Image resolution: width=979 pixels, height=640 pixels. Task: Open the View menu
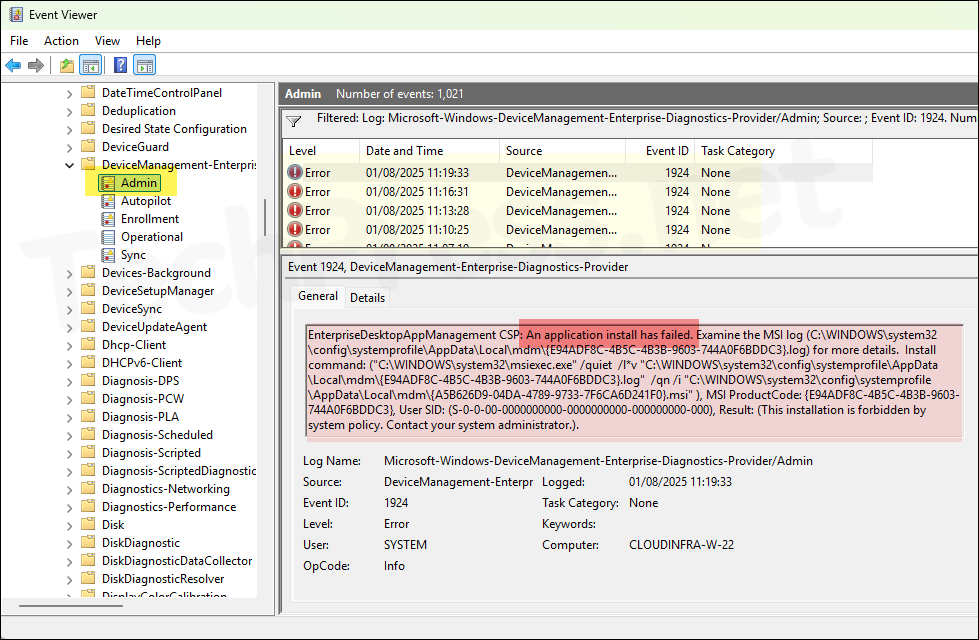(107, 41)
